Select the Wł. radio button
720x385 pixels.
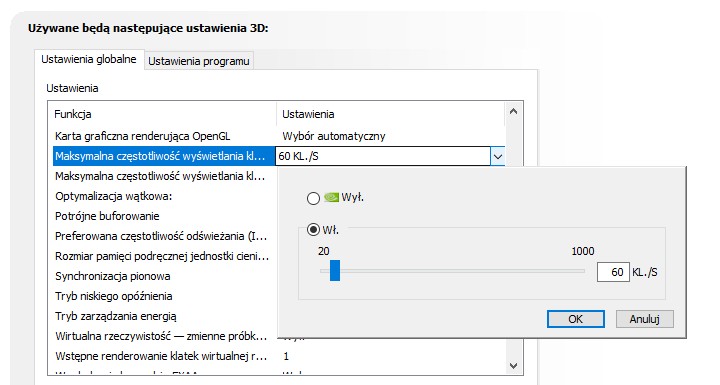pos(313,230)
